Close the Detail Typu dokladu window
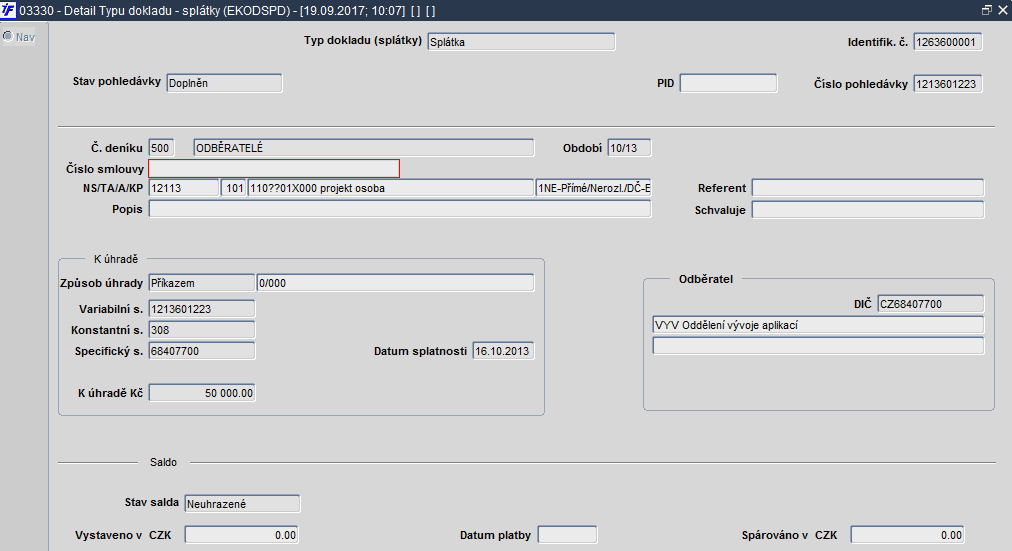 click(x=1003, y=10)
